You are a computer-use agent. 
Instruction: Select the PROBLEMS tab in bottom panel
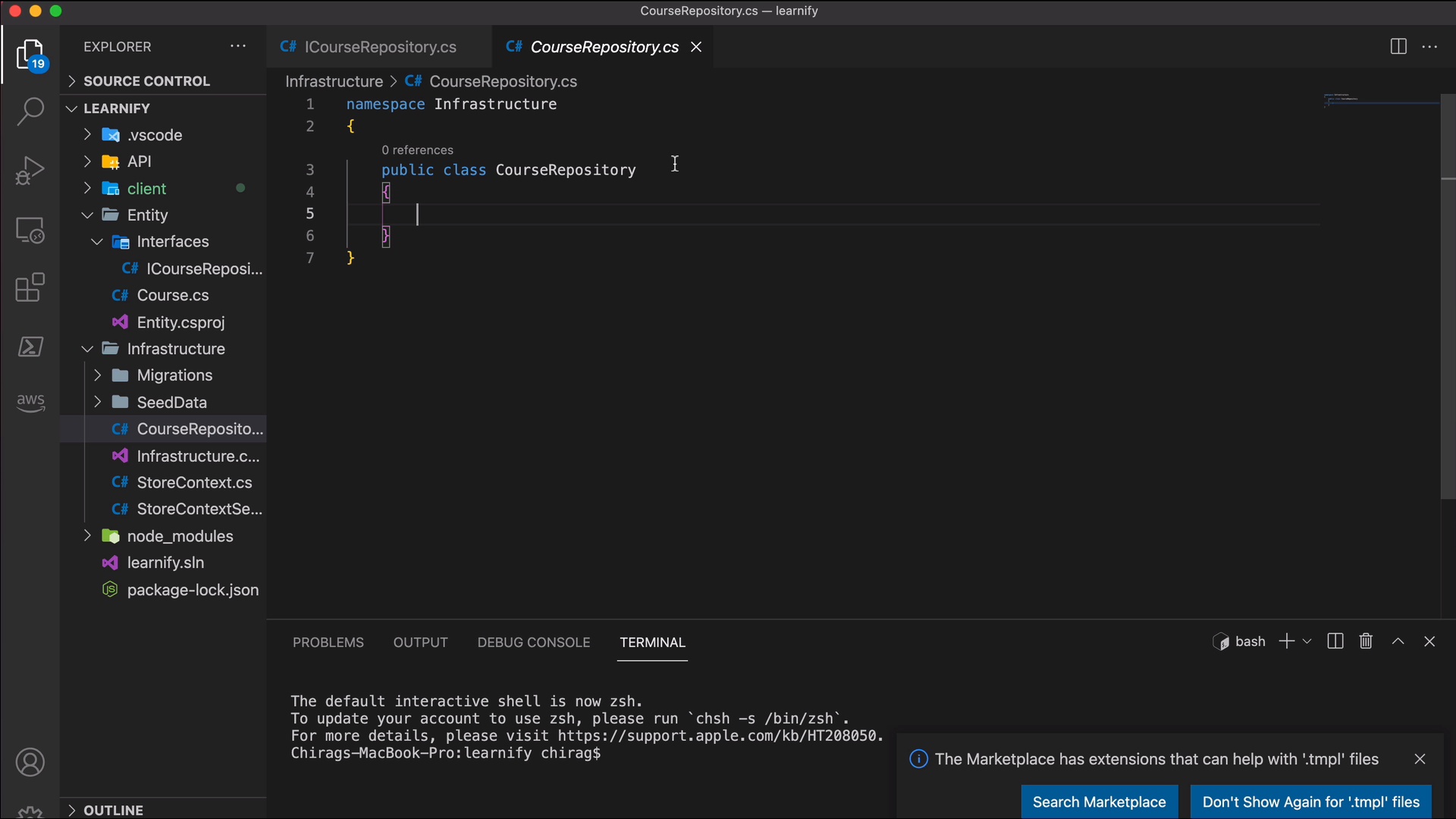point(328,642)
